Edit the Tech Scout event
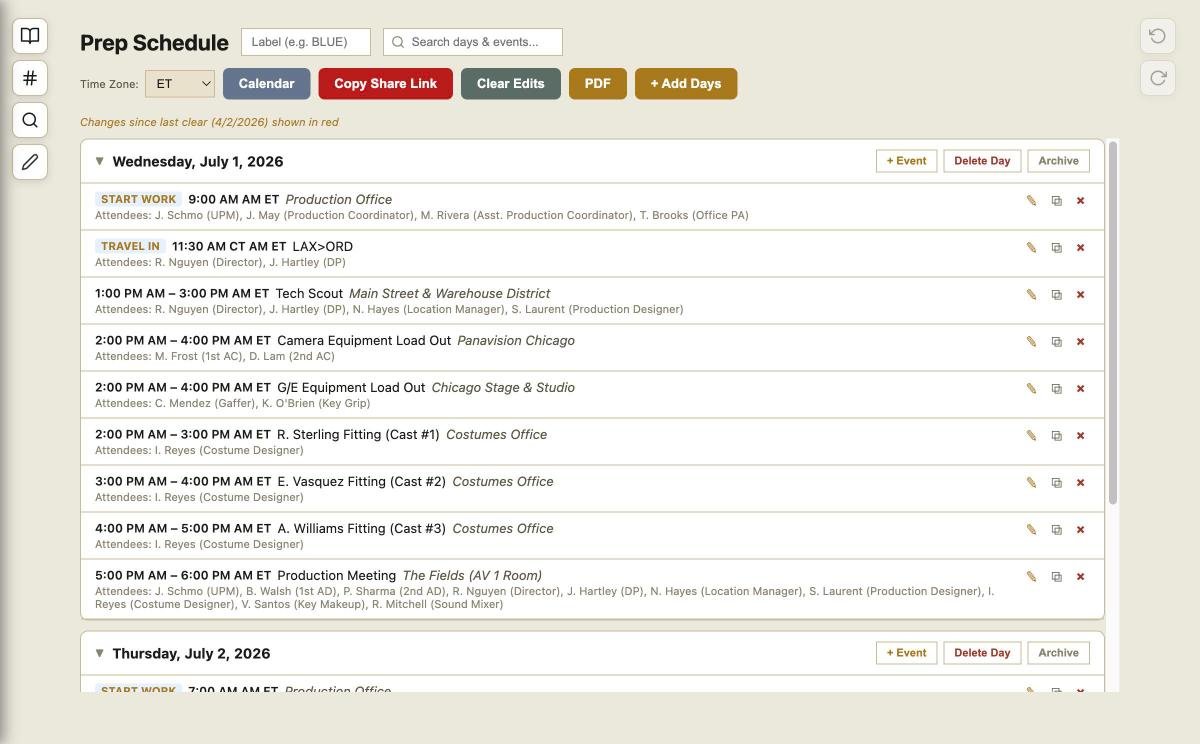 tap(1031, 295)
